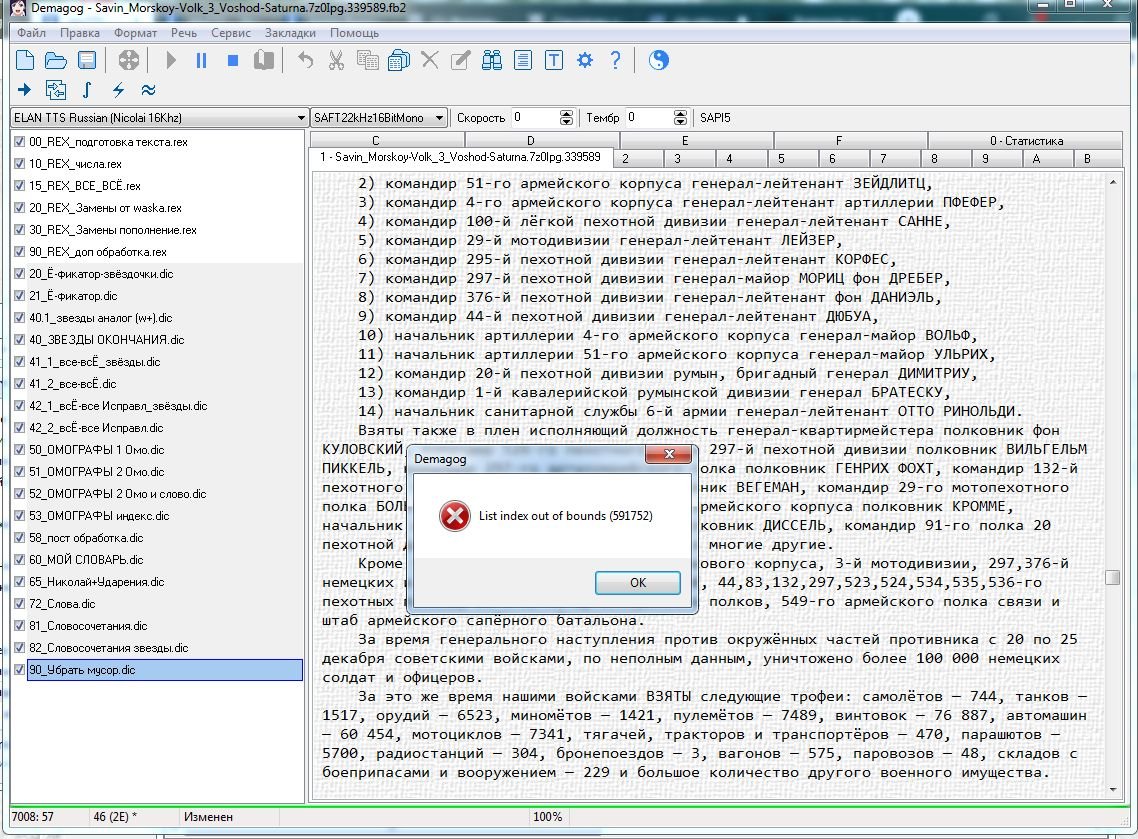Click the open book icon
The image size is (1138, 839).
point(263,60)
